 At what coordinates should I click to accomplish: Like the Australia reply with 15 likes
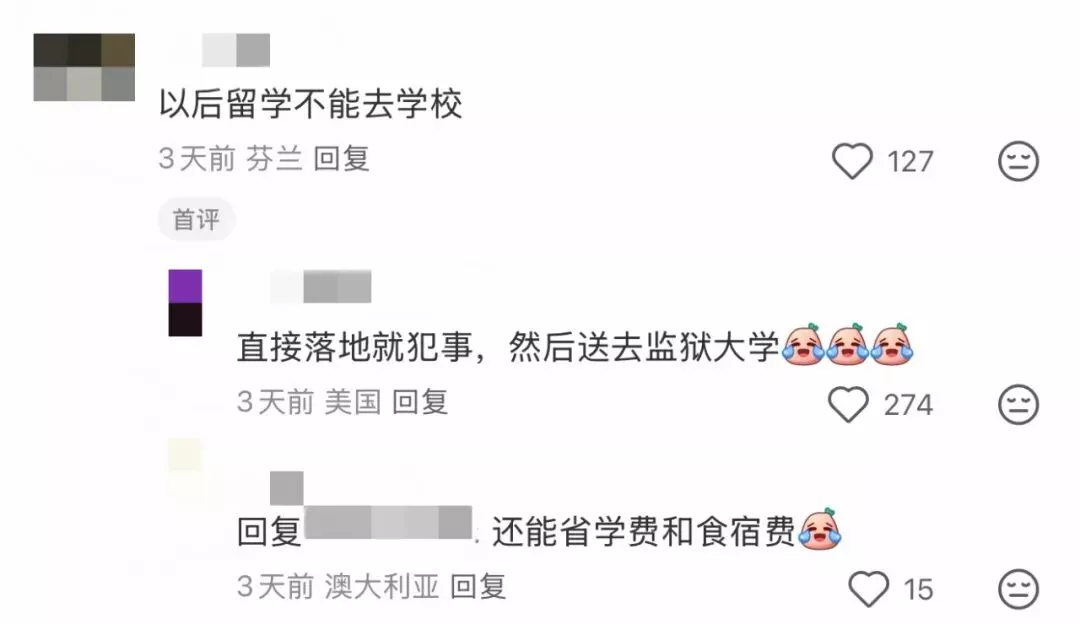[869, 589]
